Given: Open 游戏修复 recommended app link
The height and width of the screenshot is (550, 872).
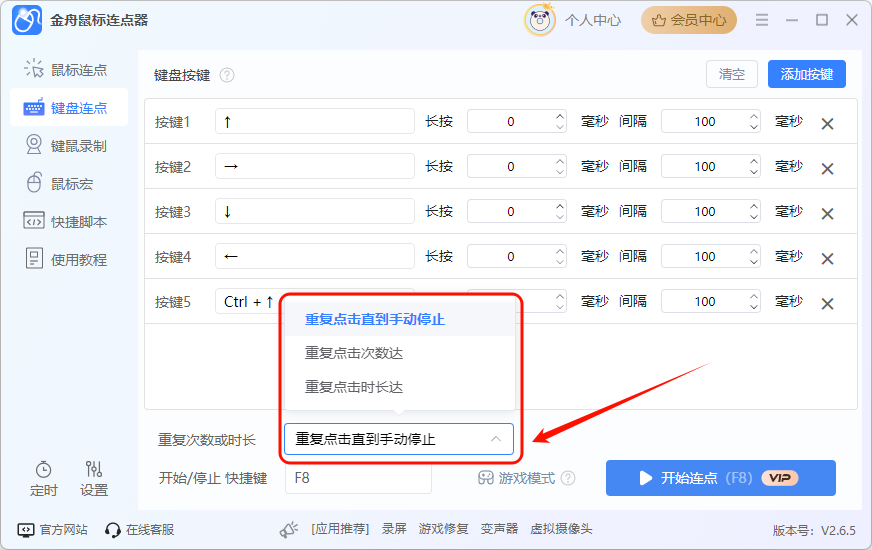Looking at the screenshot, I should (x=443, y=529).
